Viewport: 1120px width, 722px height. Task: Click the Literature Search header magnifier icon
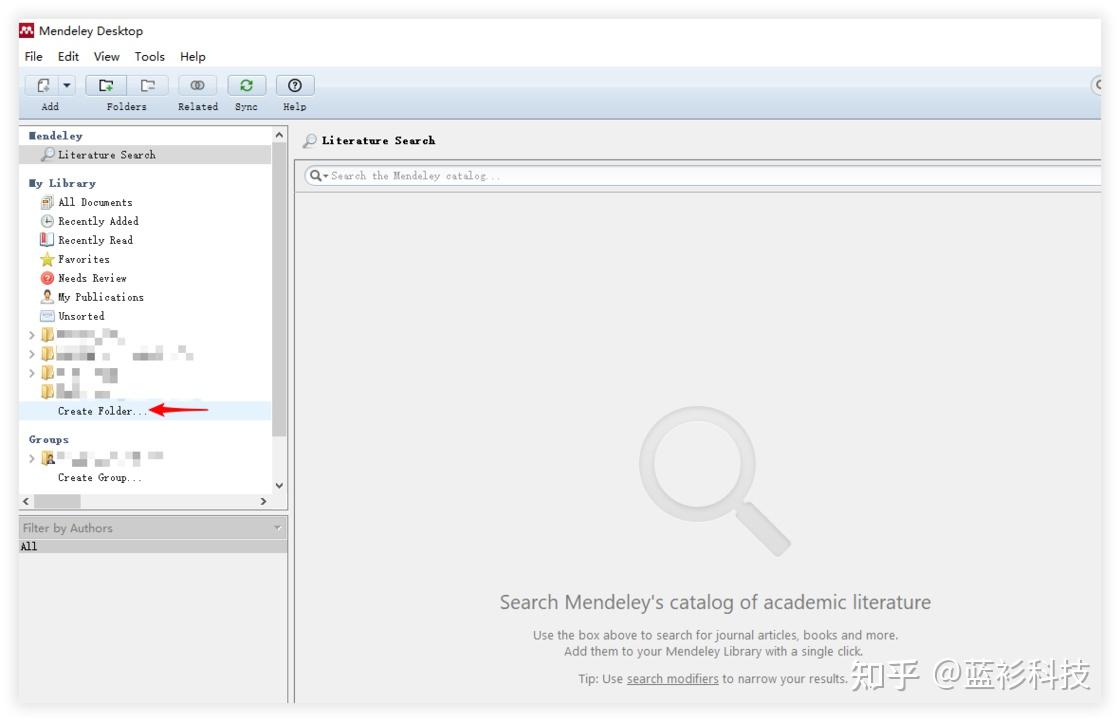309,141
